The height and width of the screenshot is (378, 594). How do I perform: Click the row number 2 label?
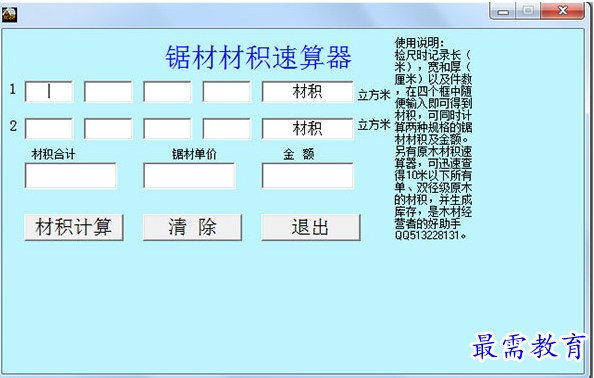[x=13, y=126]
